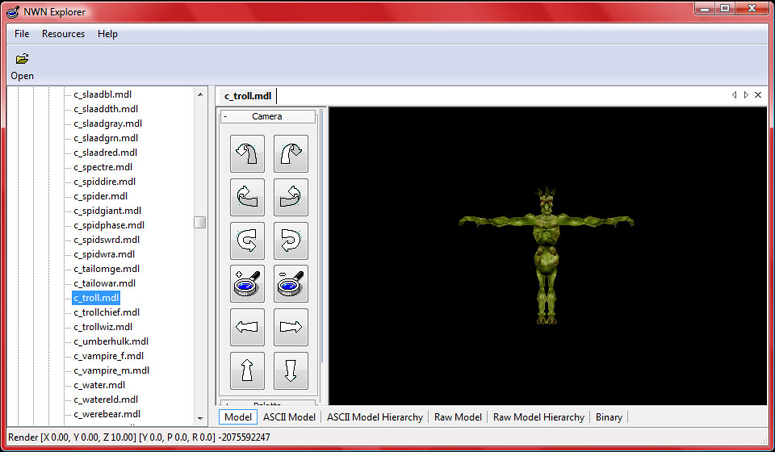Select c_umberhulk.mdl in the tree
Image resolution: width=775 pixels, height=452 pixels.
click(x=111, y=341)
